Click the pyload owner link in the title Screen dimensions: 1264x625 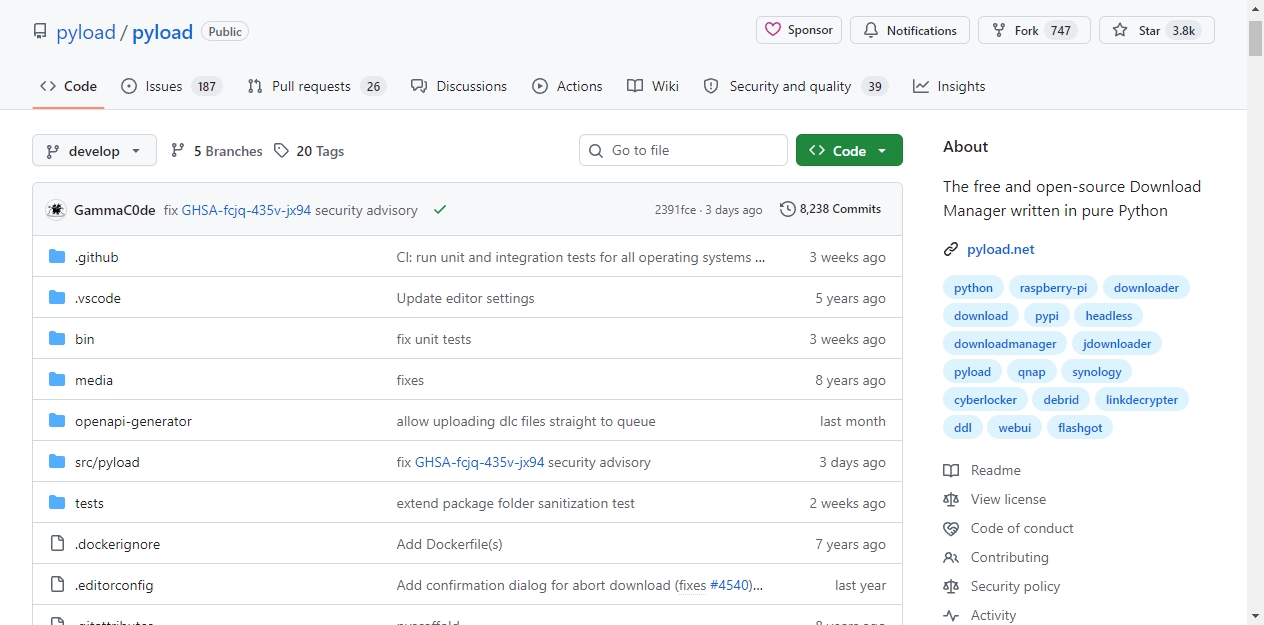[86, 32]
